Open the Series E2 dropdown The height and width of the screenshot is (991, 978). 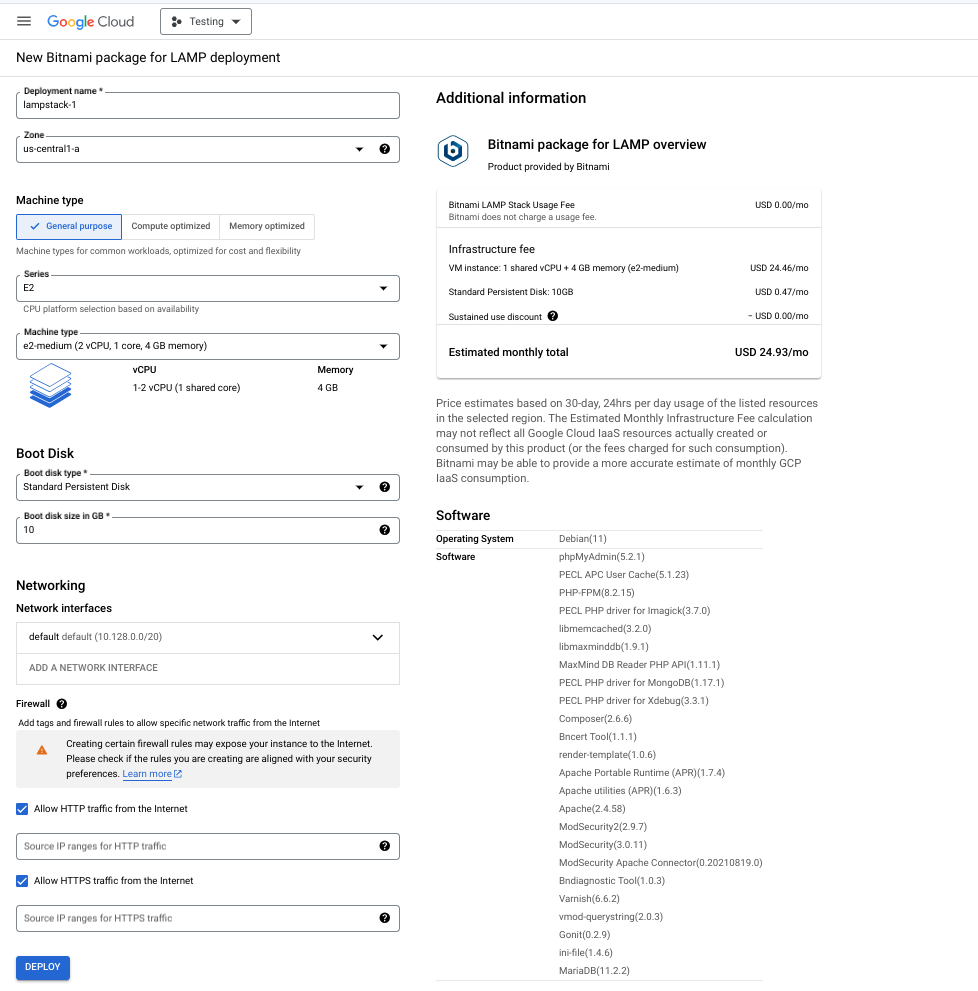pos(208,288)
